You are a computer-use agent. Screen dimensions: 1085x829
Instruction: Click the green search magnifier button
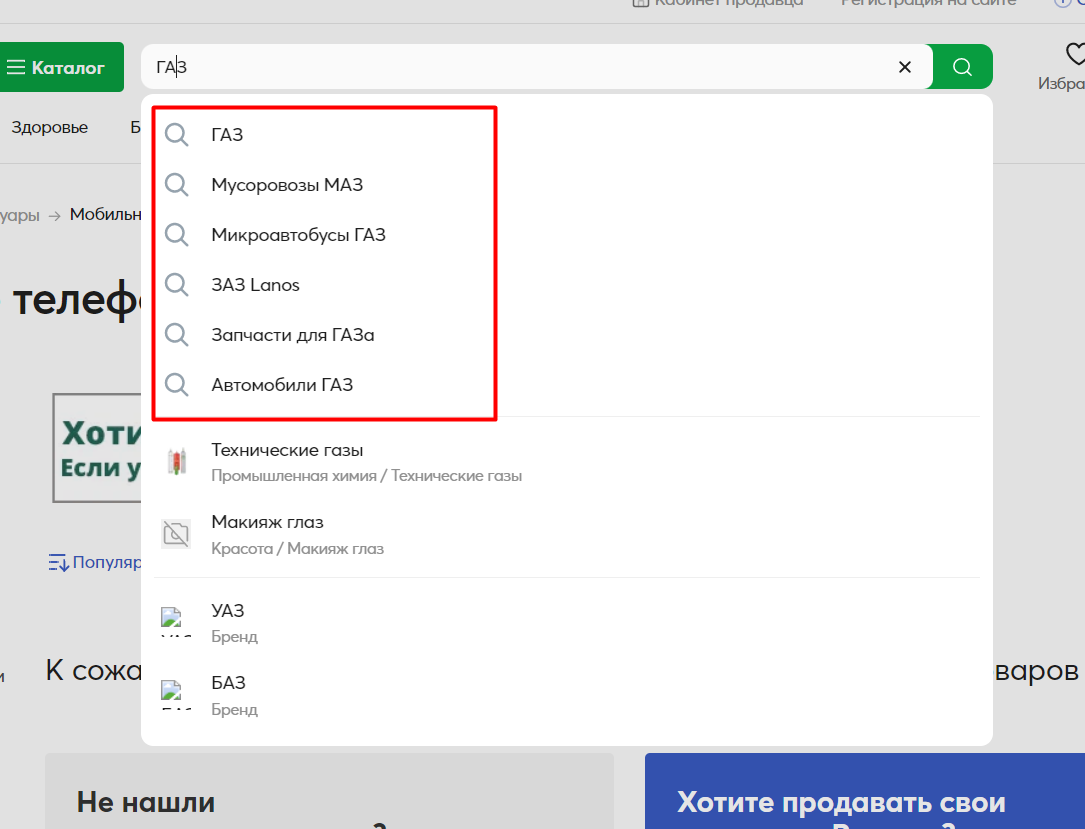click(x=962, y=67)
